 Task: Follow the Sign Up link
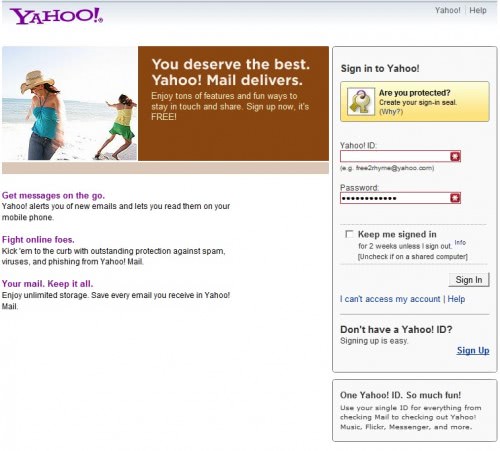[x=473, y=351]
